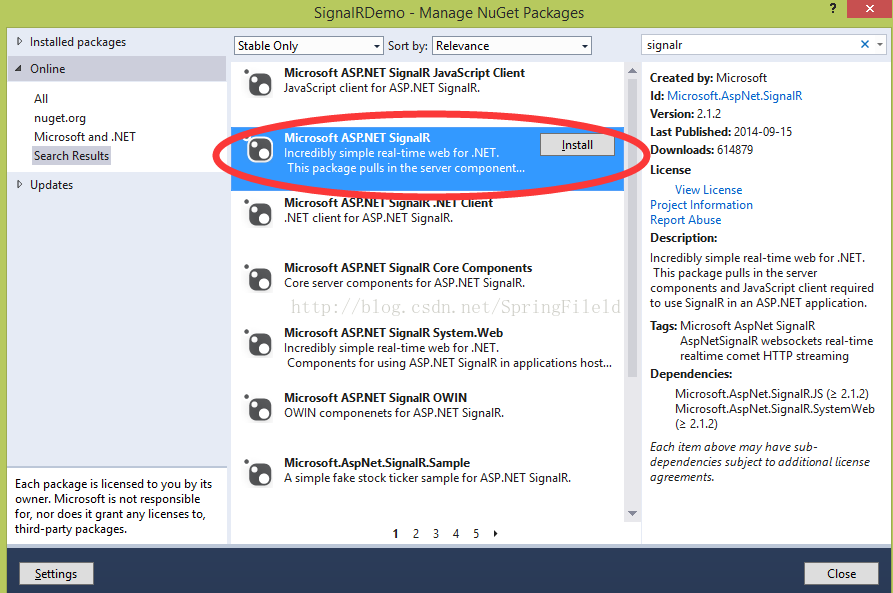Select the Search Results node

click(71, 156)
